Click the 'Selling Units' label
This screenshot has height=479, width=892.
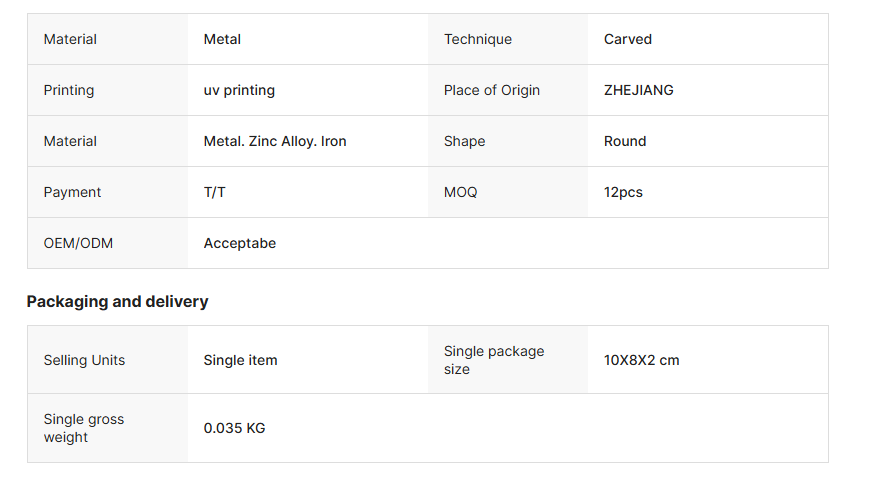[x=84, y=360]
